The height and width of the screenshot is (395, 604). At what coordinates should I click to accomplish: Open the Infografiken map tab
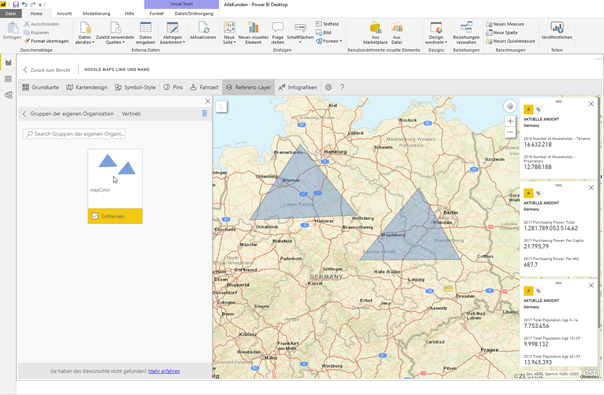pos(298,87)
